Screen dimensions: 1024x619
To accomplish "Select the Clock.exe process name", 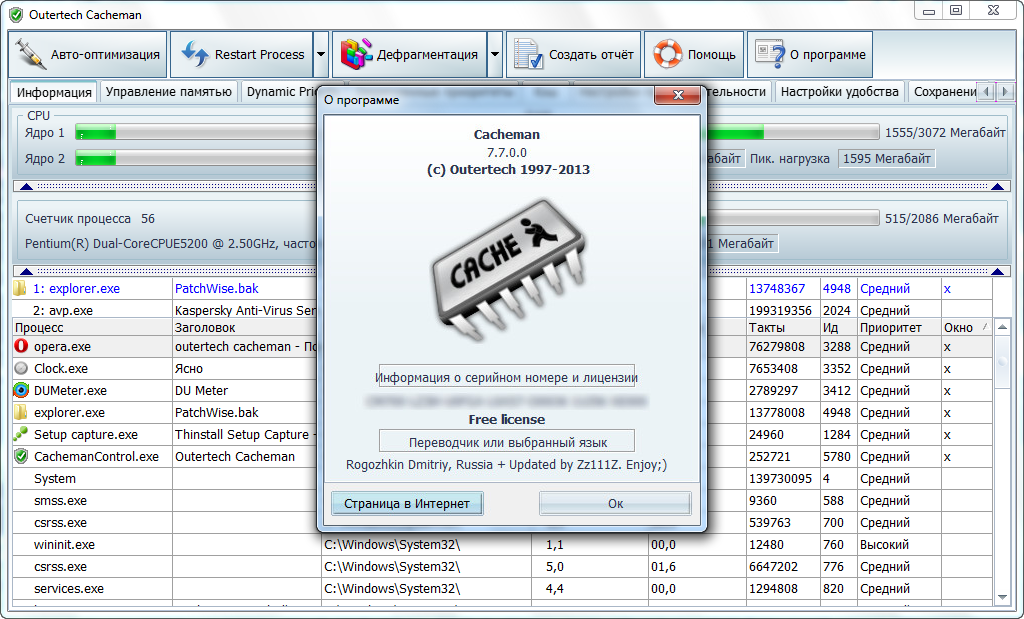I will (x=61, y=368).
